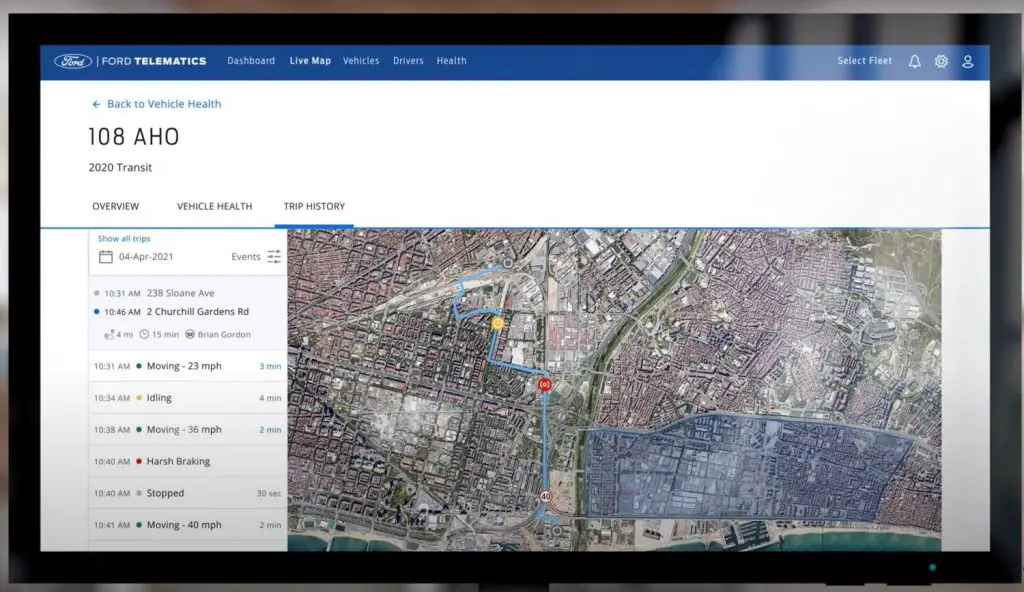This screenshot has height=592, width=1024.
Task: Open the Dashboard menu
Action: point(251,61)
